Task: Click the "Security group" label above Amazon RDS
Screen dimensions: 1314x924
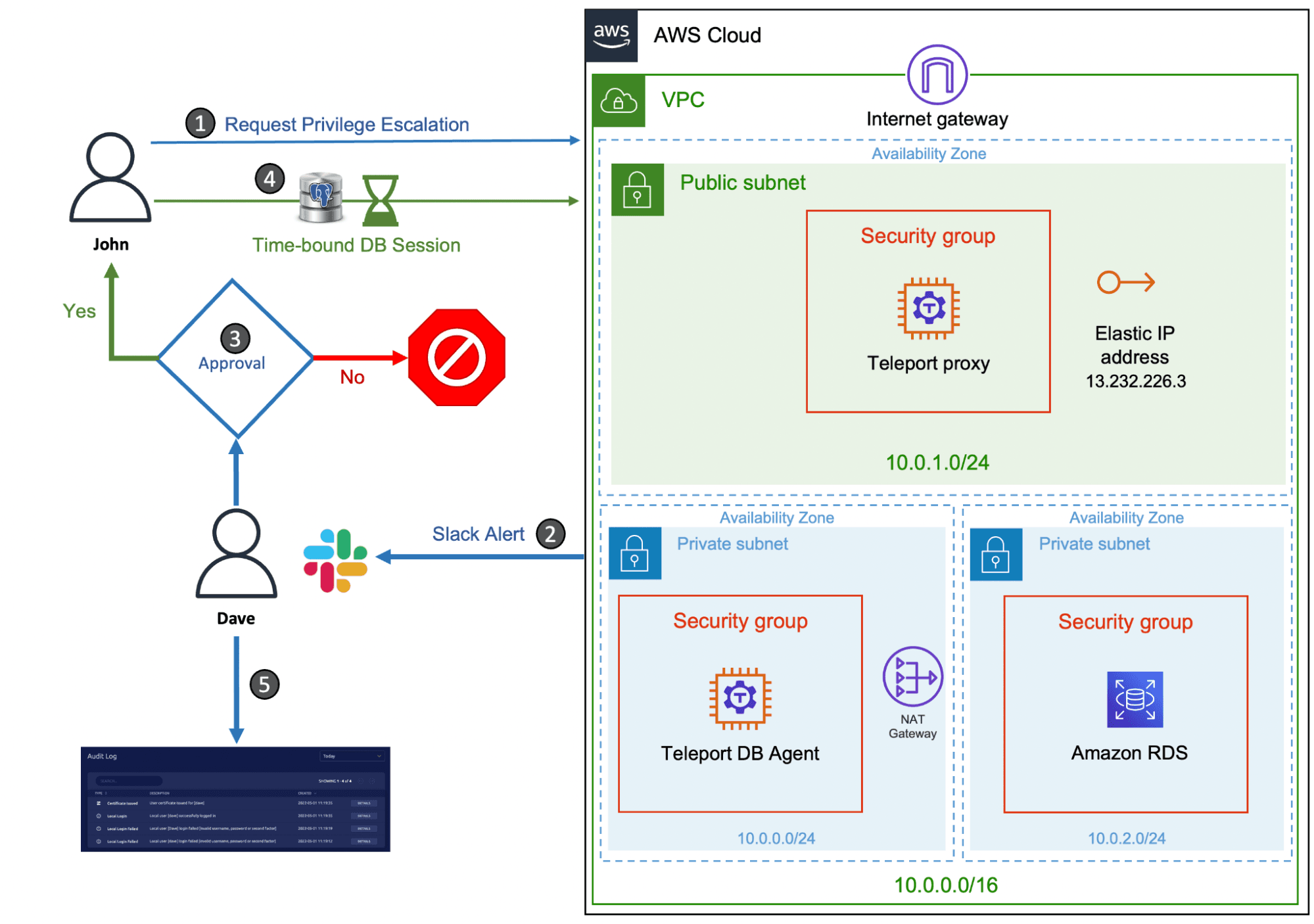Action: [1125, 622]
